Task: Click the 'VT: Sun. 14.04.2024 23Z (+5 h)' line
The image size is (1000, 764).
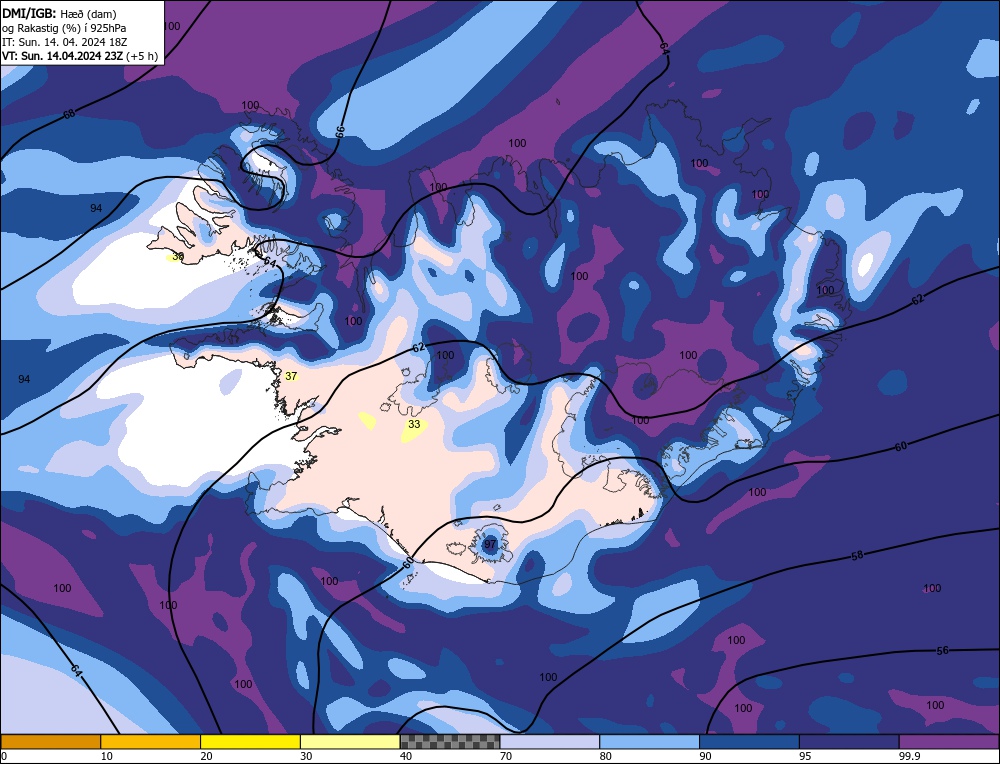Action: coord(80,55)
